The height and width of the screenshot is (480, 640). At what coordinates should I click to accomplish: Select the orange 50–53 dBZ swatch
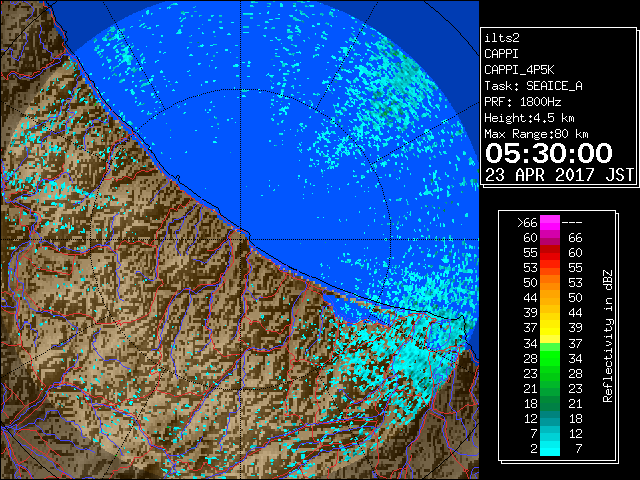(x=550, y=283)
